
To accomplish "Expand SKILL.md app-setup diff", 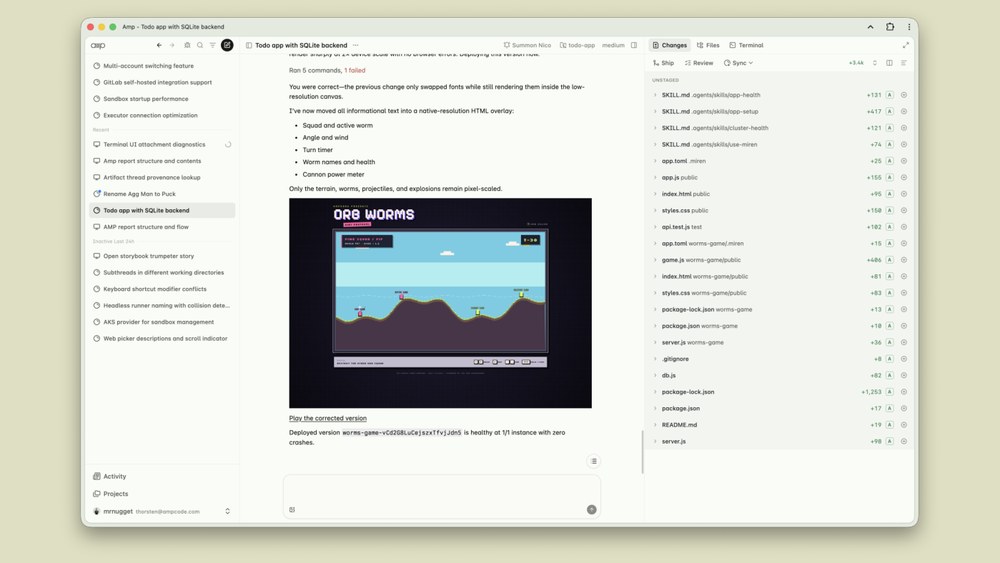I will [x=655, y=112].
